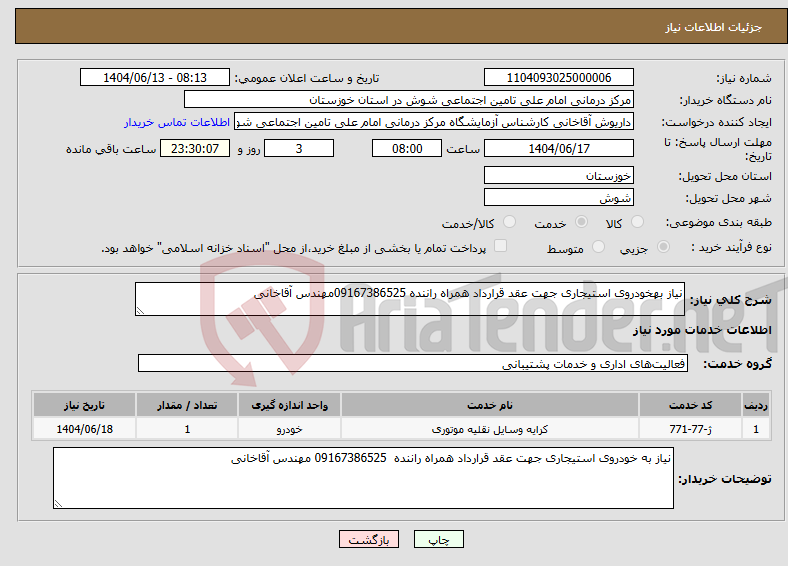This screenshot has height=566, width=788.
Task: Select the متوسط purchase type radio
Action: pyautogui.click(x=598, y=247)
